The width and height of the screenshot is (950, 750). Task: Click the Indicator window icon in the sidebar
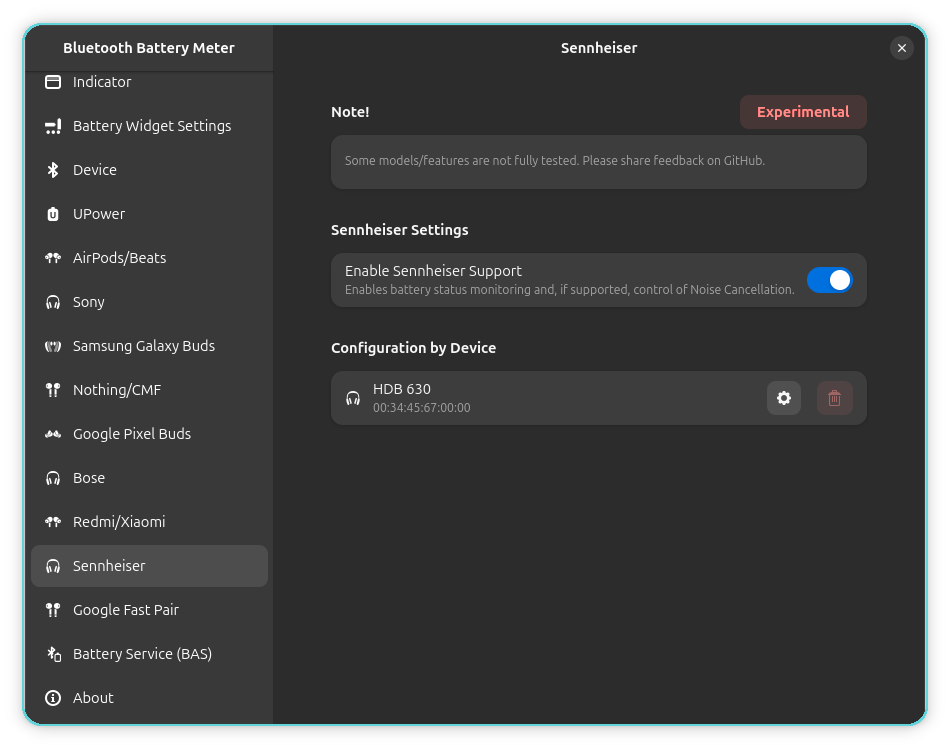click(53, 82)
